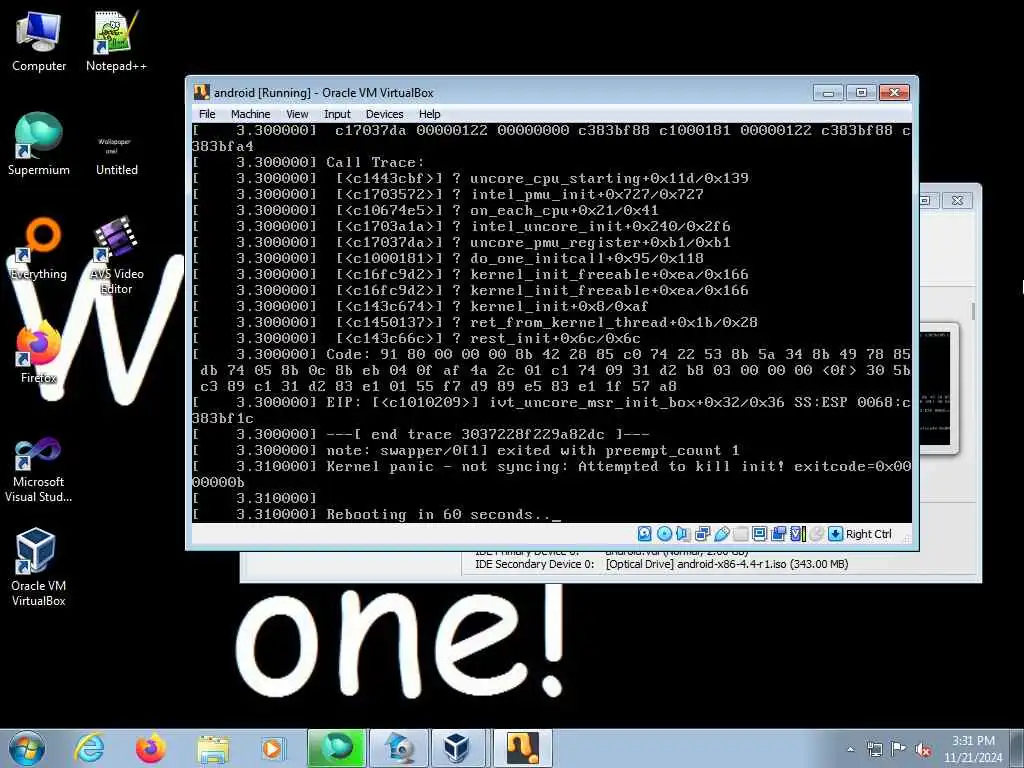
Task: Click the recording indicator icon in status bar
Action: 778,534
